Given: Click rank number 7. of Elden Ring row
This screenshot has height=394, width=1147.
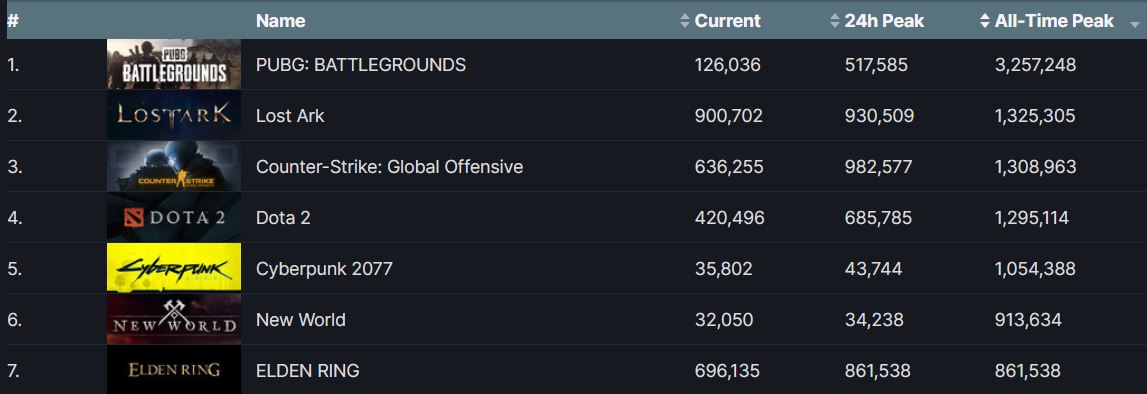Looking at the screenshot, I should [x=13, y=371].
